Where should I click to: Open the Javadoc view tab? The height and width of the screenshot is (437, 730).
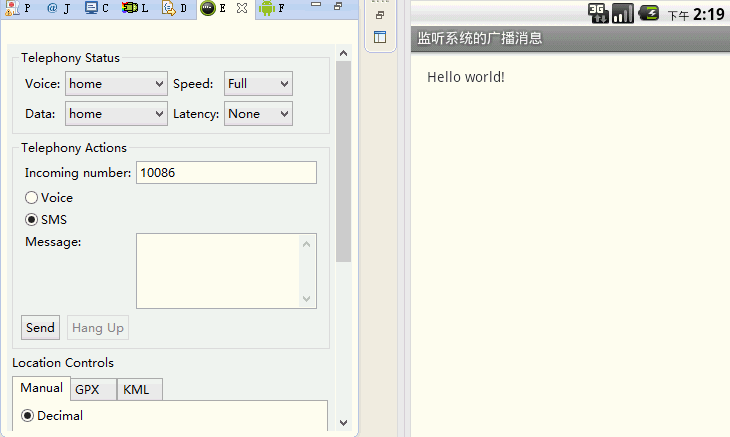coord(58,8)
